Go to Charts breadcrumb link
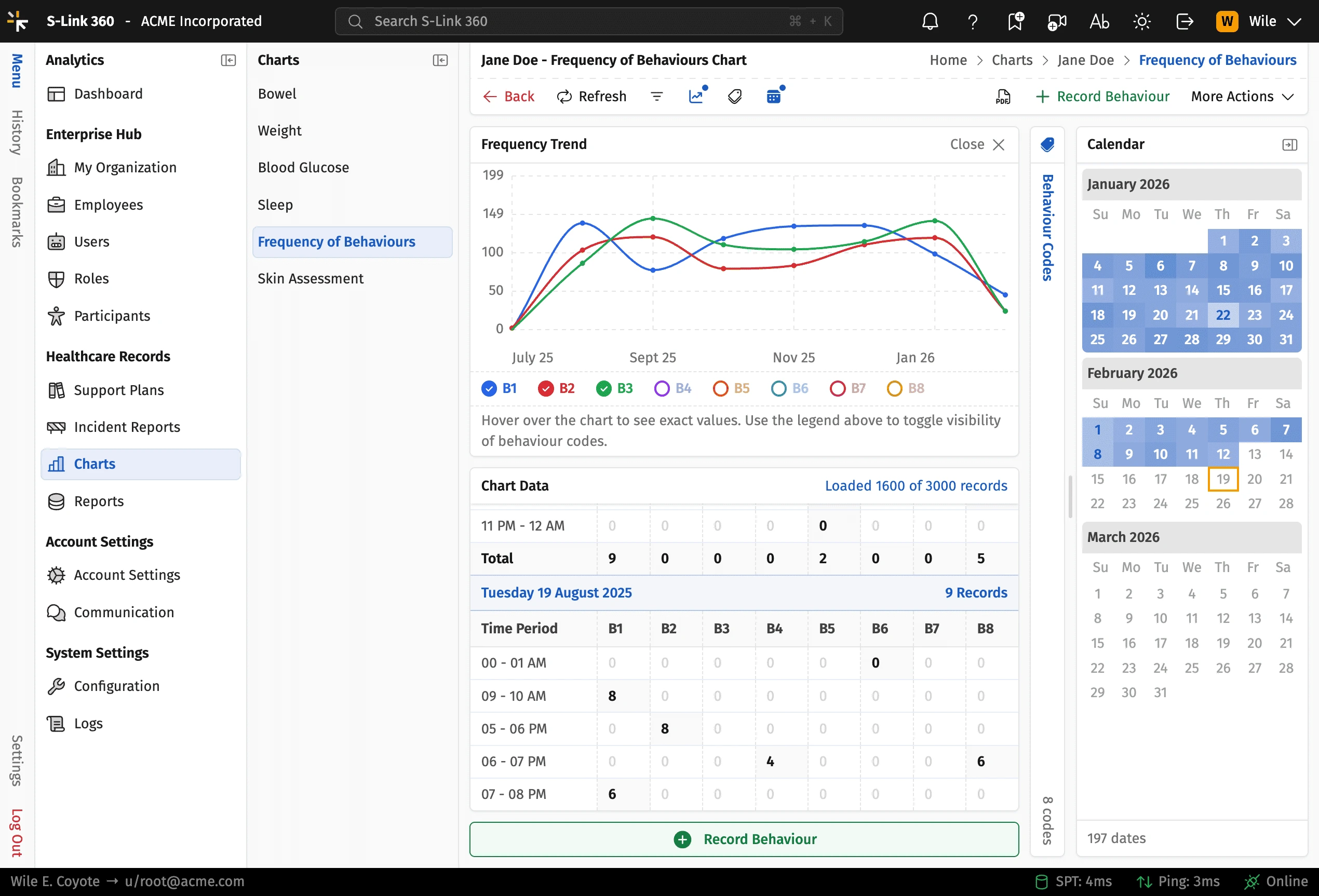Viewport: 1319px width, 896px height. coord(1012,60)
